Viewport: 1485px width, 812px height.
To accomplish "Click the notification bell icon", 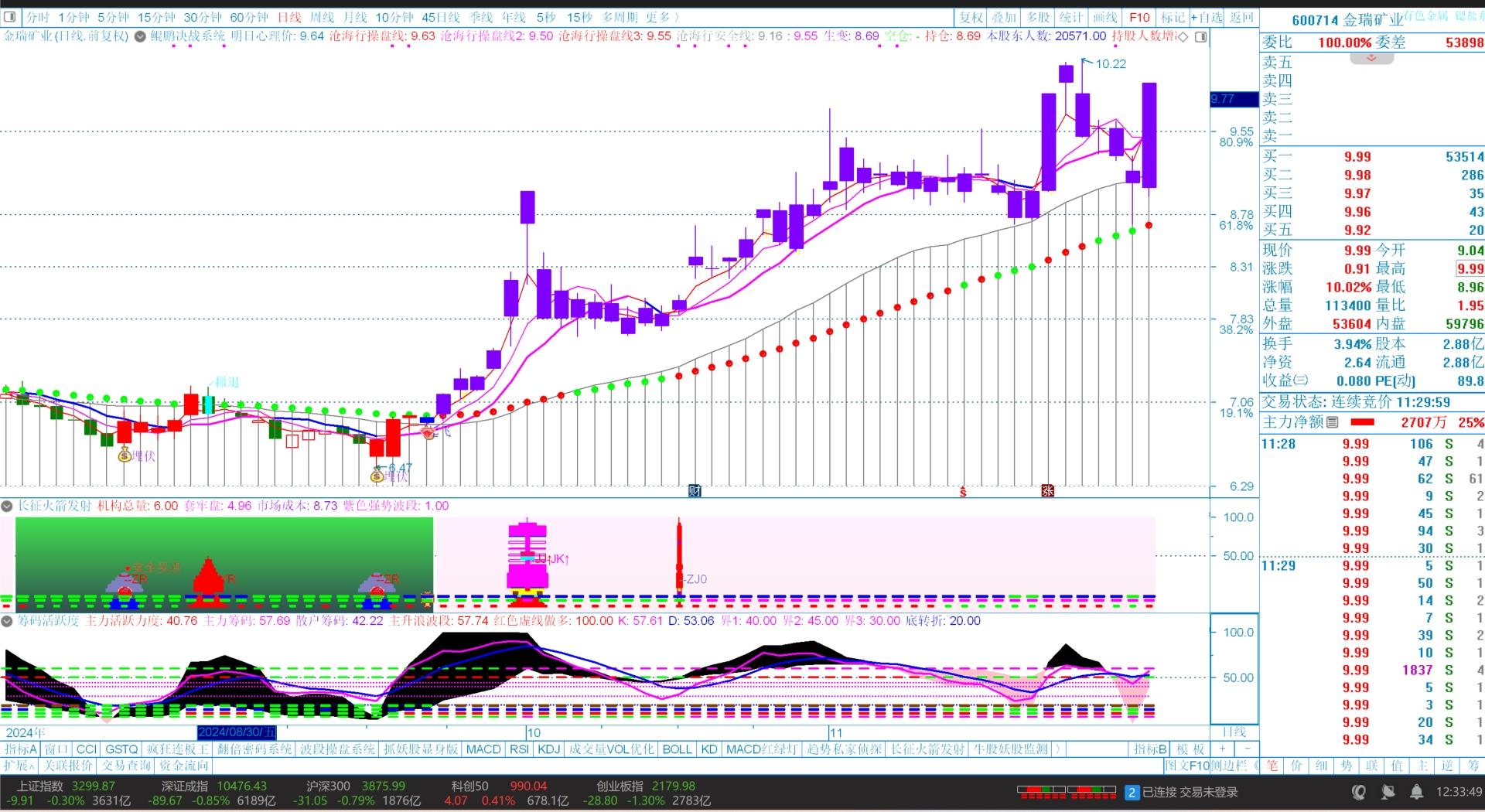I will (1416, 792).
